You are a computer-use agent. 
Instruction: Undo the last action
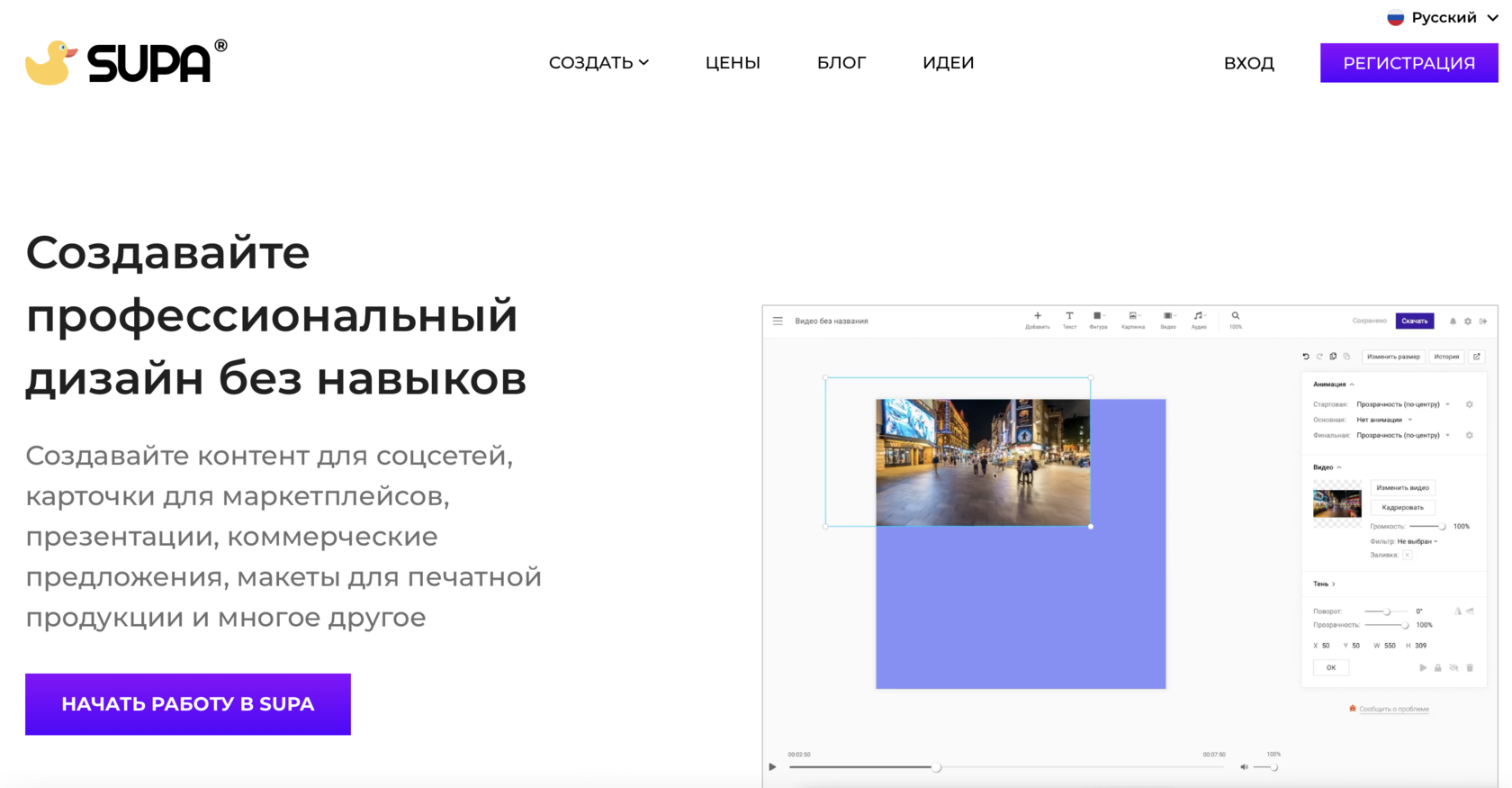click(x=1306, y=357)
